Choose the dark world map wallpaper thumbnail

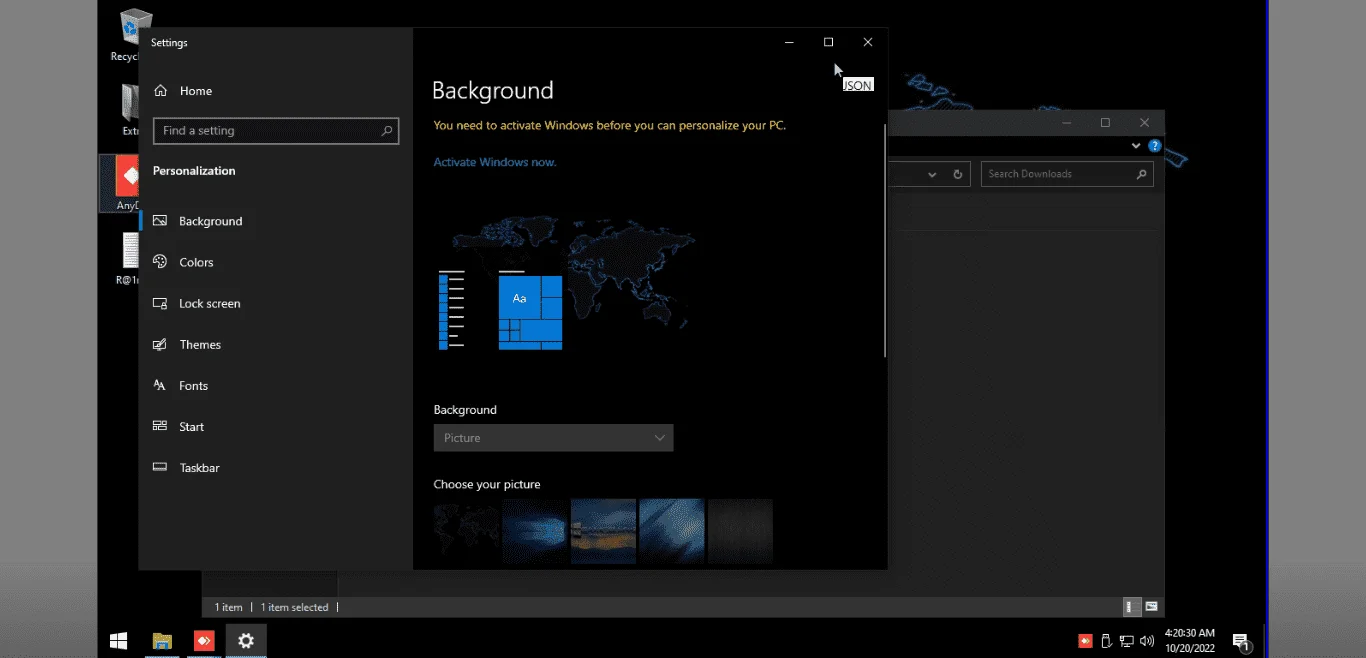tap(467, 531)
